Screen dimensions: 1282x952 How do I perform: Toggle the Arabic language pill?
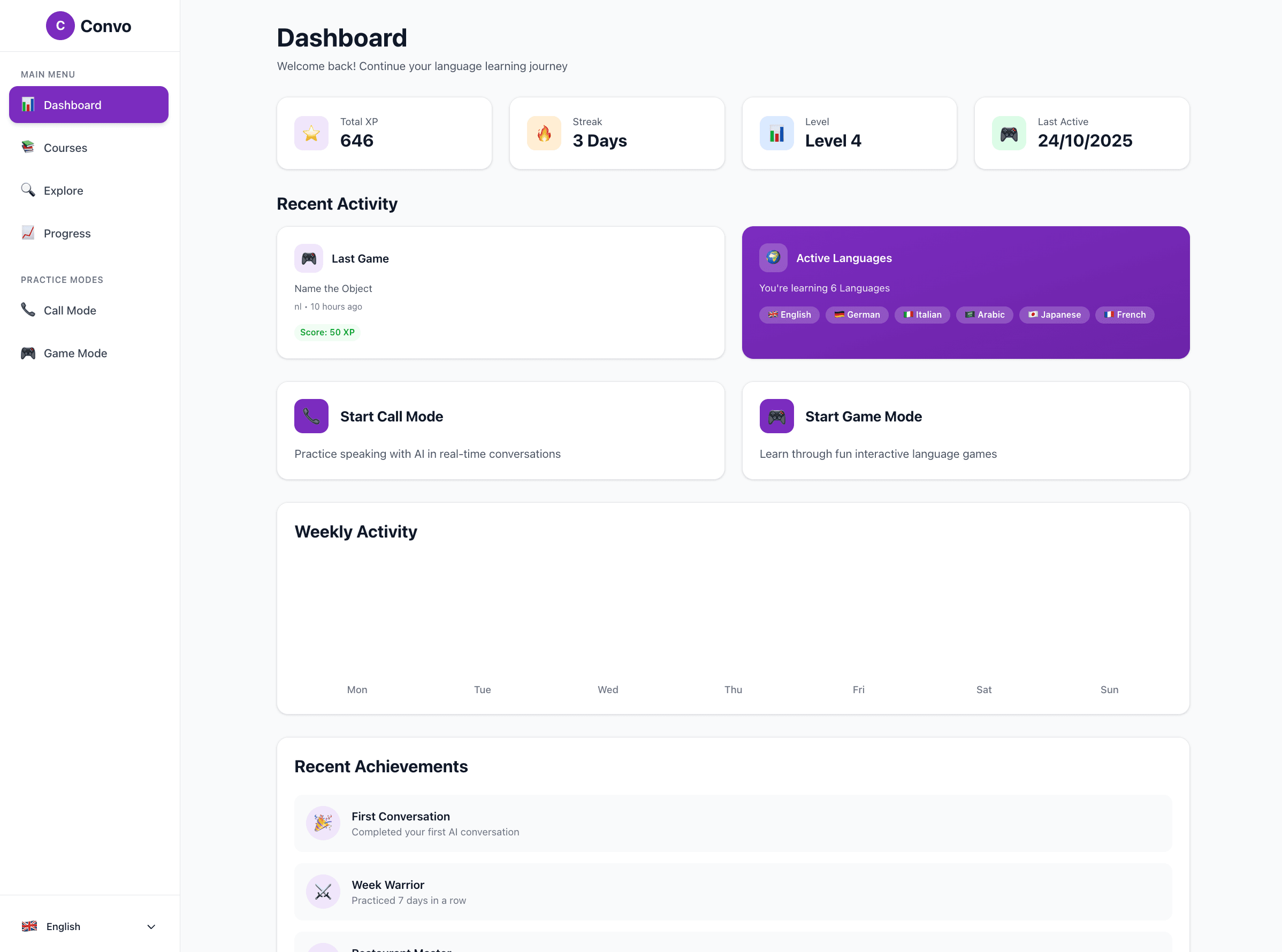[x=985, y=314]
